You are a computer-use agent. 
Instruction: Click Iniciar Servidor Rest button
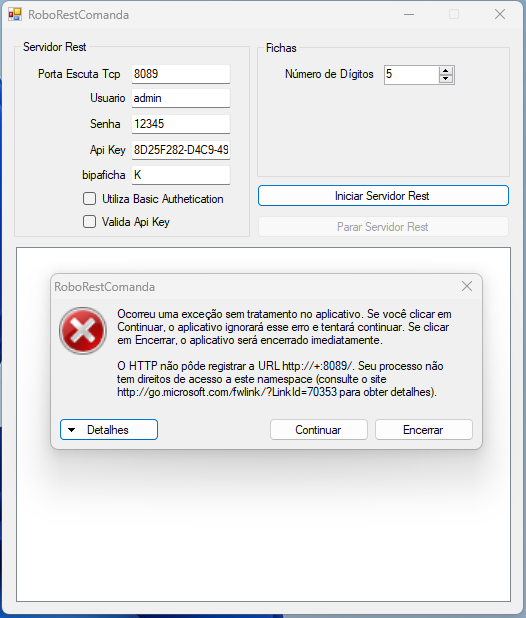tap(383, 195)
